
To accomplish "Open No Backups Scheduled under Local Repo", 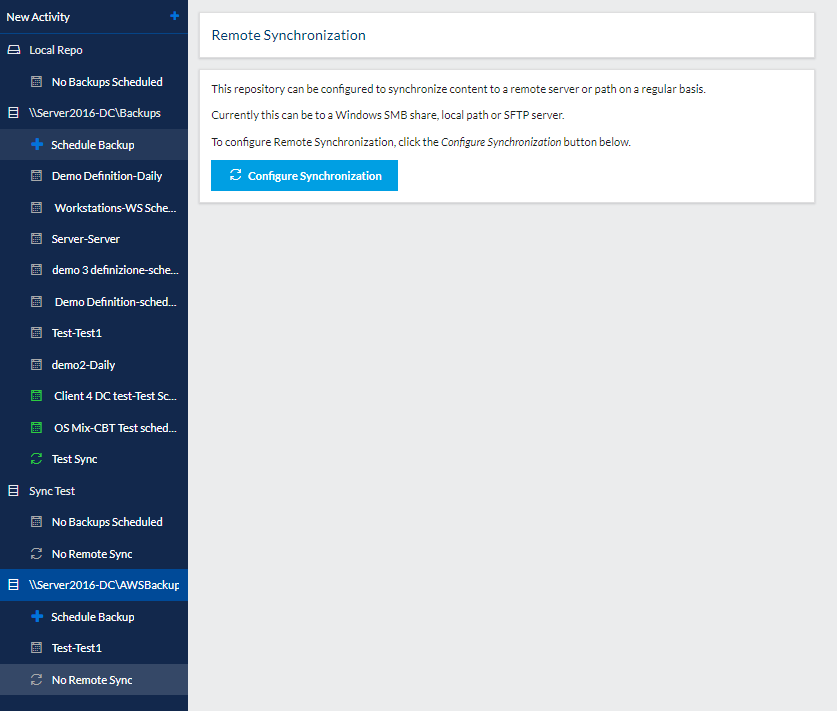I will [106, 82].
